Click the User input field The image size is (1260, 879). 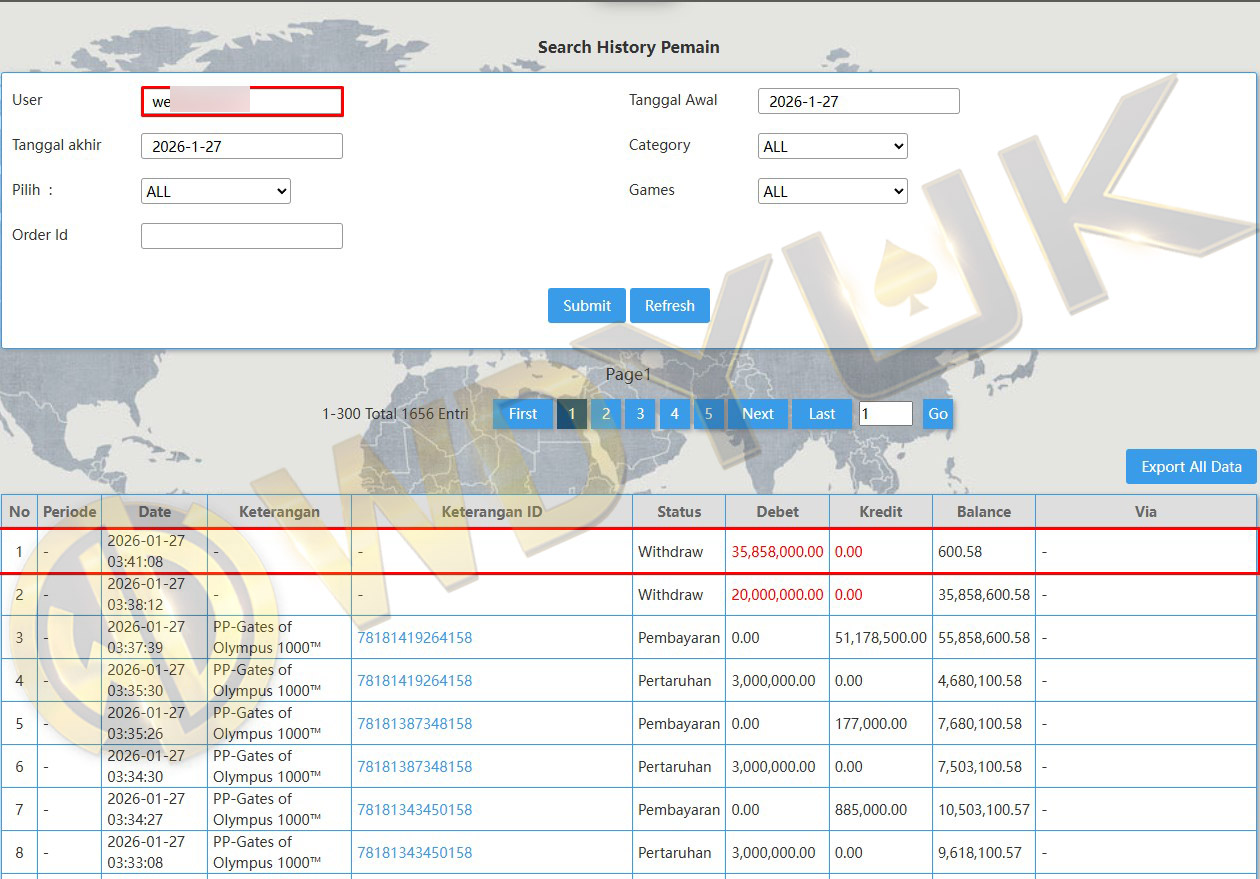[242, 101]
